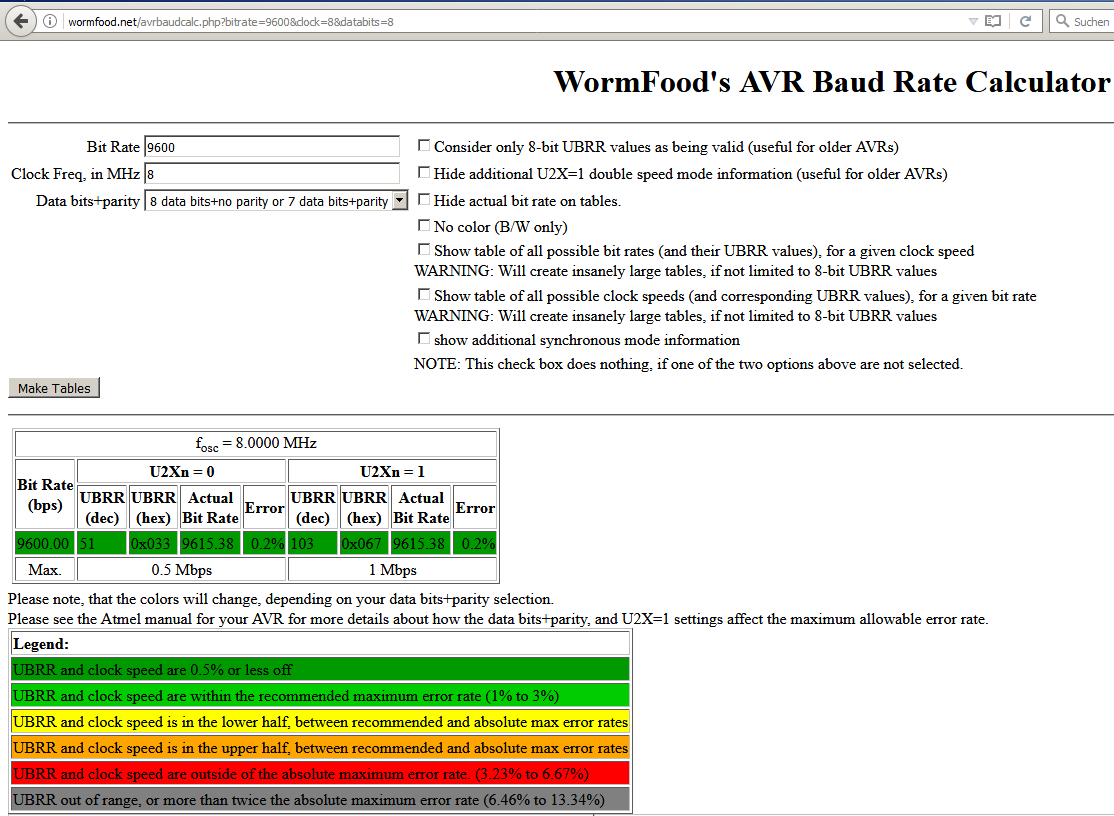Click the '0.5 Mbps' max cell
The width and height of the screenshot is (1114, 816).
181,570
